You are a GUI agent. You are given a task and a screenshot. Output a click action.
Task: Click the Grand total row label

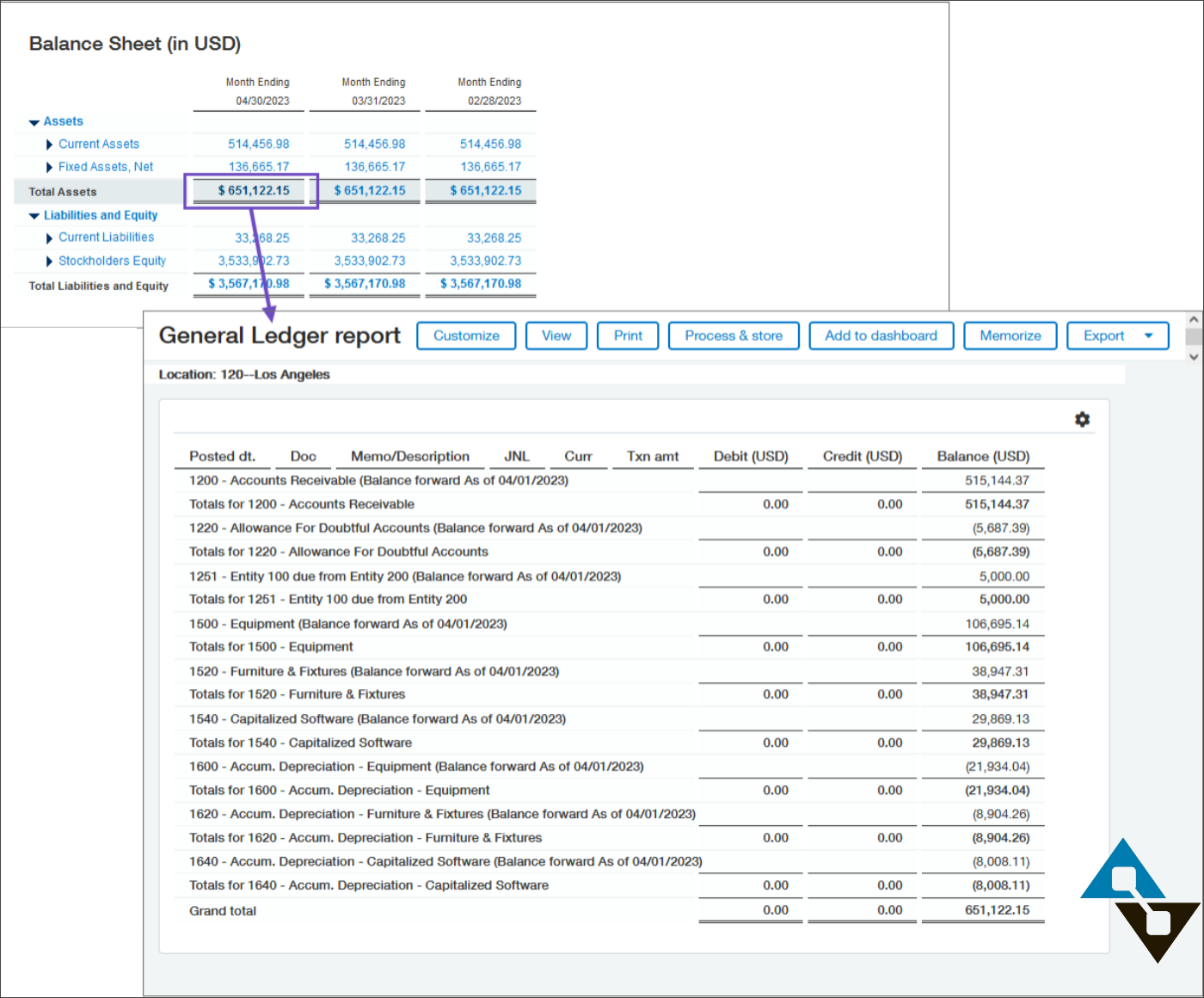click(223, 910)
